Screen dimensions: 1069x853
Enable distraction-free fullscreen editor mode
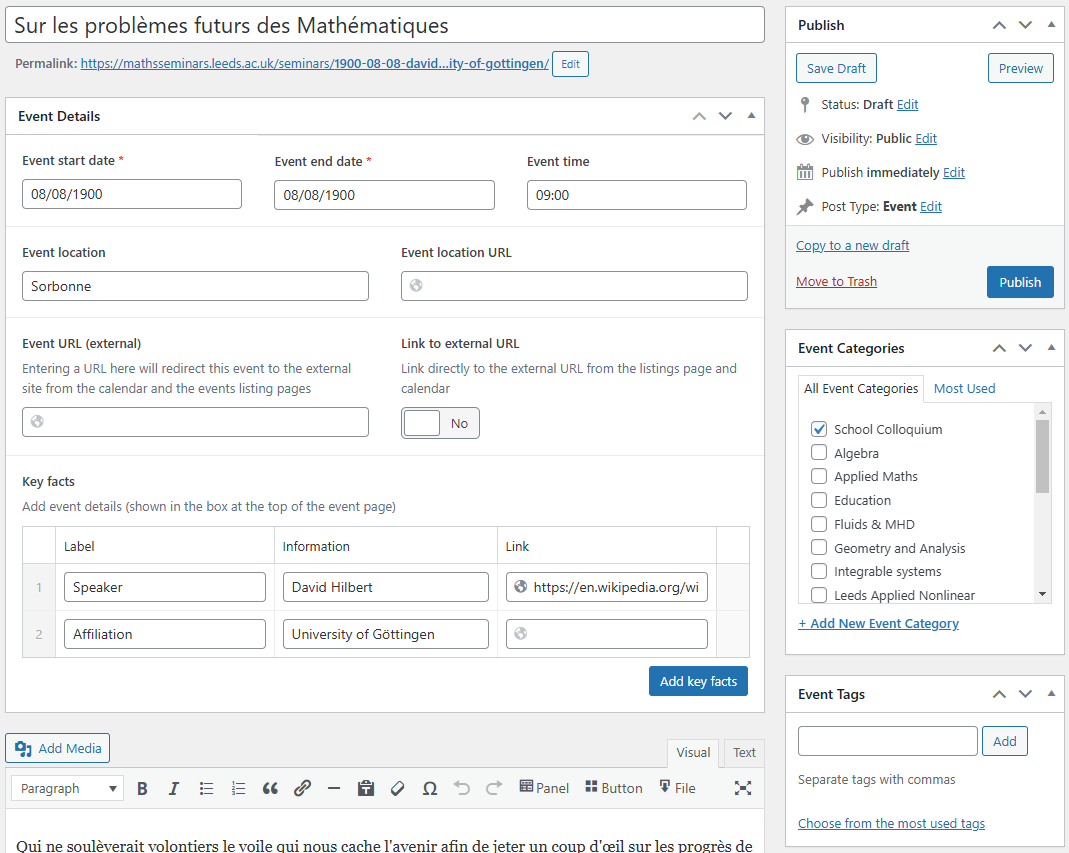[x=742, y=788]
